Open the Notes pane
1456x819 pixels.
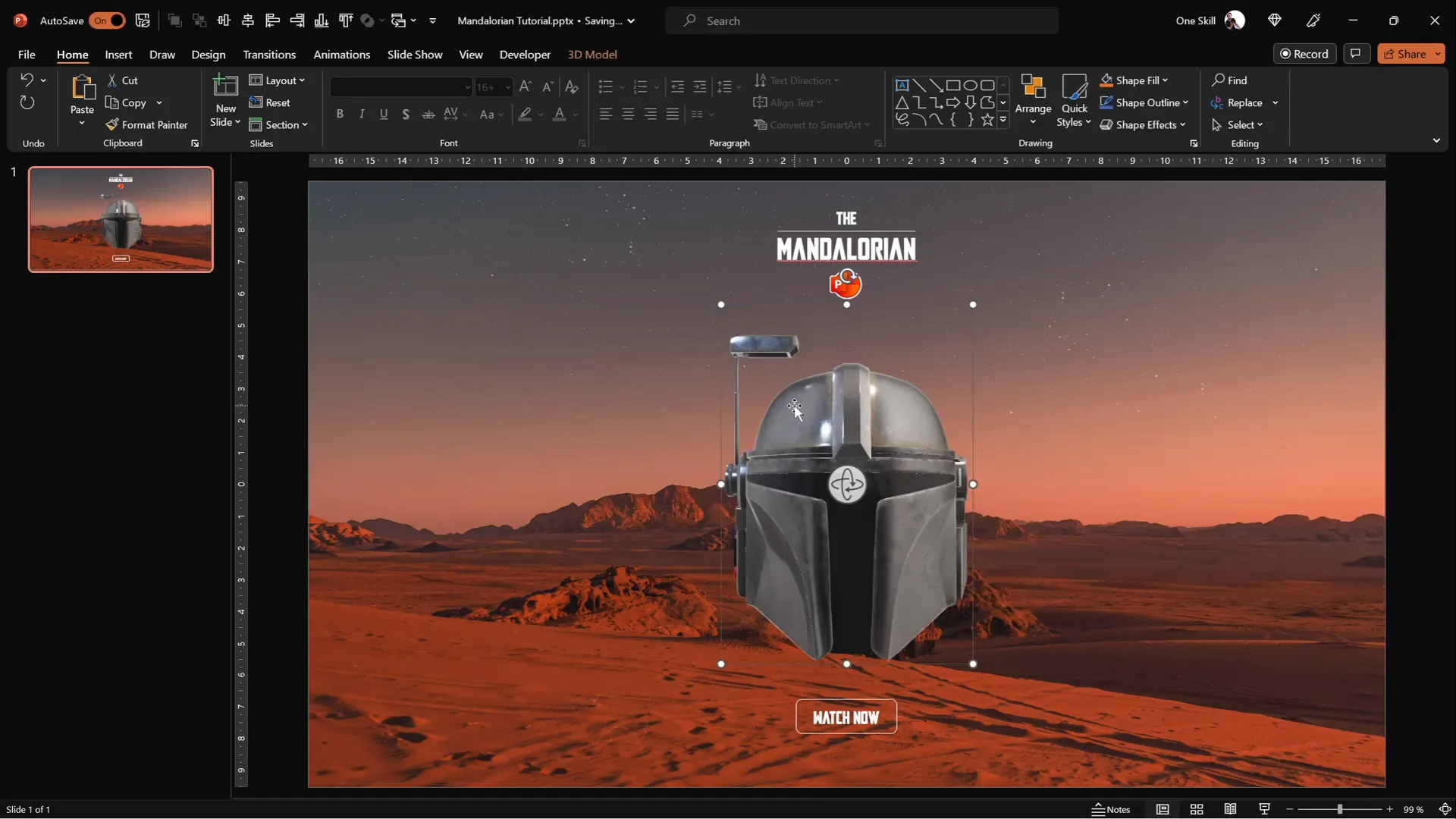coord(1111,809)
